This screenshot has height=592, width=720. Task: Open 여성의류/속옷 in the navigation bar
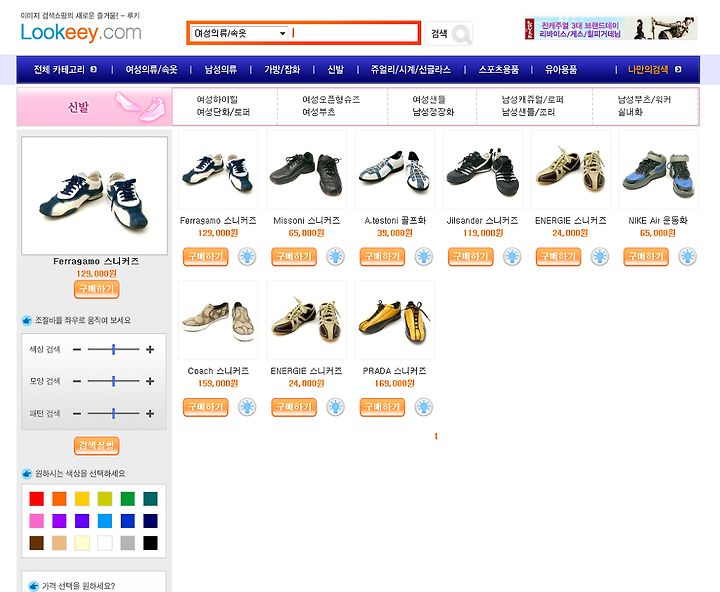coord(152,69)
